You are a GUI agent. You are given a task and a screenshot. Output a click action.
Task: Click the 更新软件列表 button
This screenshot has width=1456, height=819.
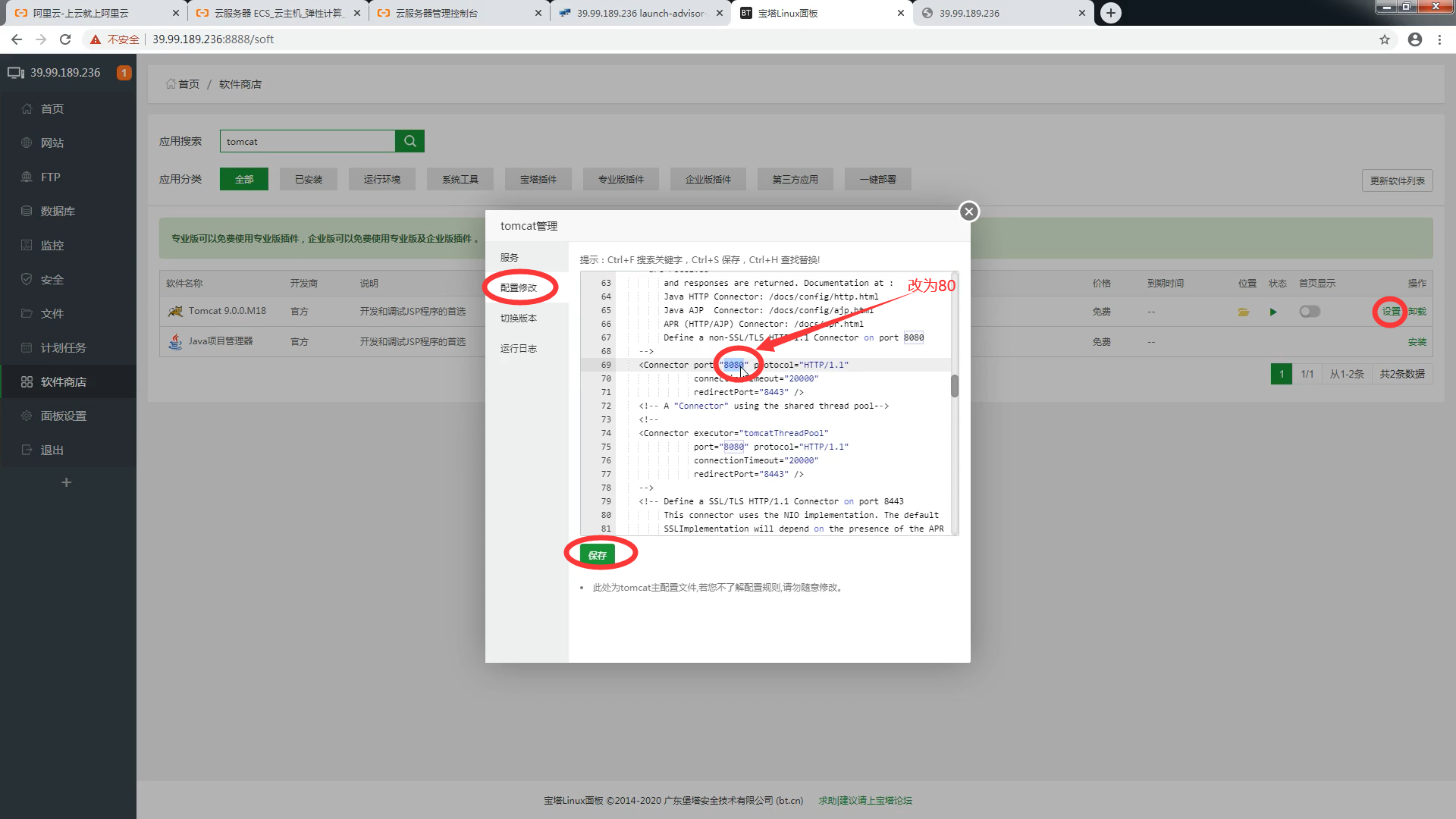click(1397, 180)
